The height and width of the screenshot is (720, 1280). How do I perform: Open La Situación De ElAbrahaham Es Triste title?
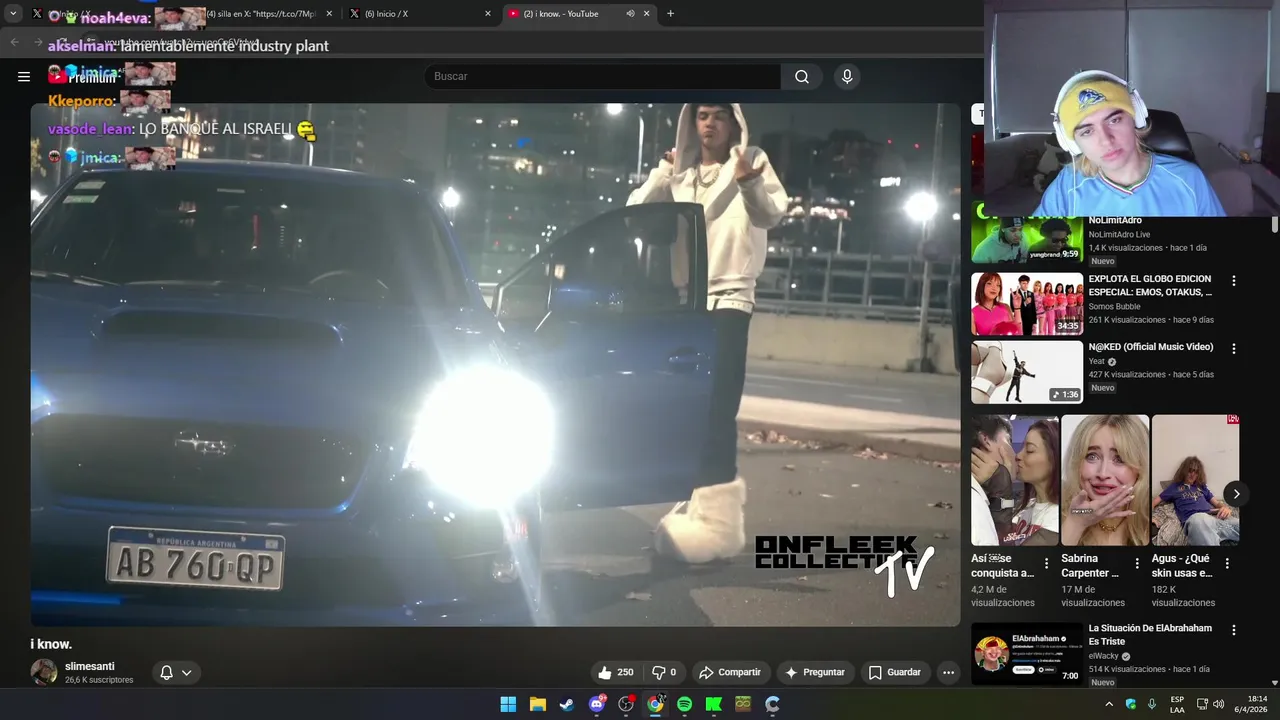click(x=1150, y=635)
